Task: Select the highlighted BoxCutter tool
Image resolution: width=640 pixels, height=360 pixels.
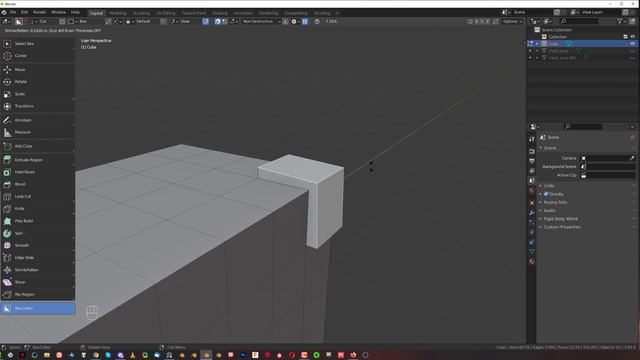Action: tap(38, 308)
